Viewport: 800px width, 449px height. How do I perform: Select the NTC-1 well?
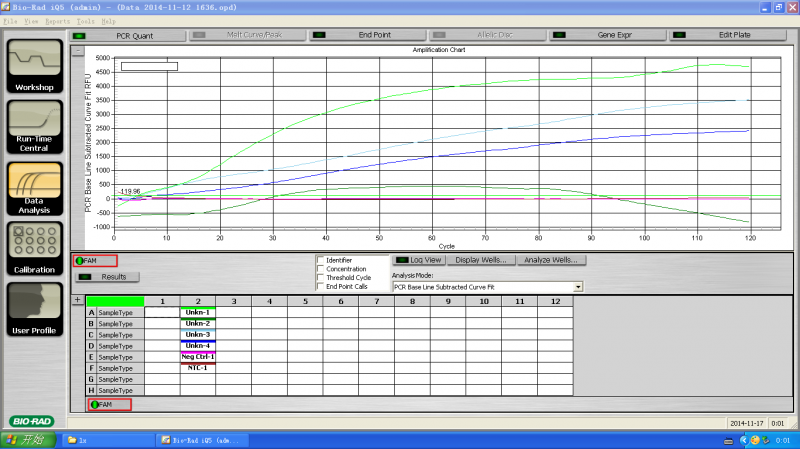[x=198, y=368]
